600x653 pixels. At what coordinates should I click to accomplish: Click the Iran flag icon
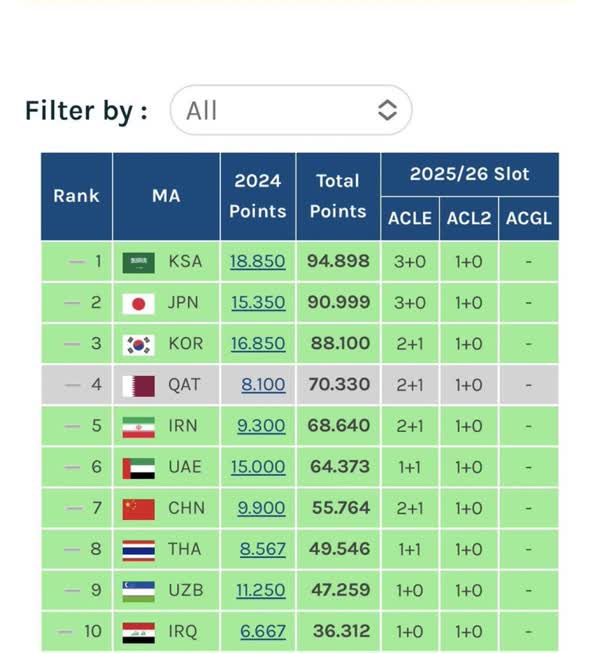click(x=138, y=426)
